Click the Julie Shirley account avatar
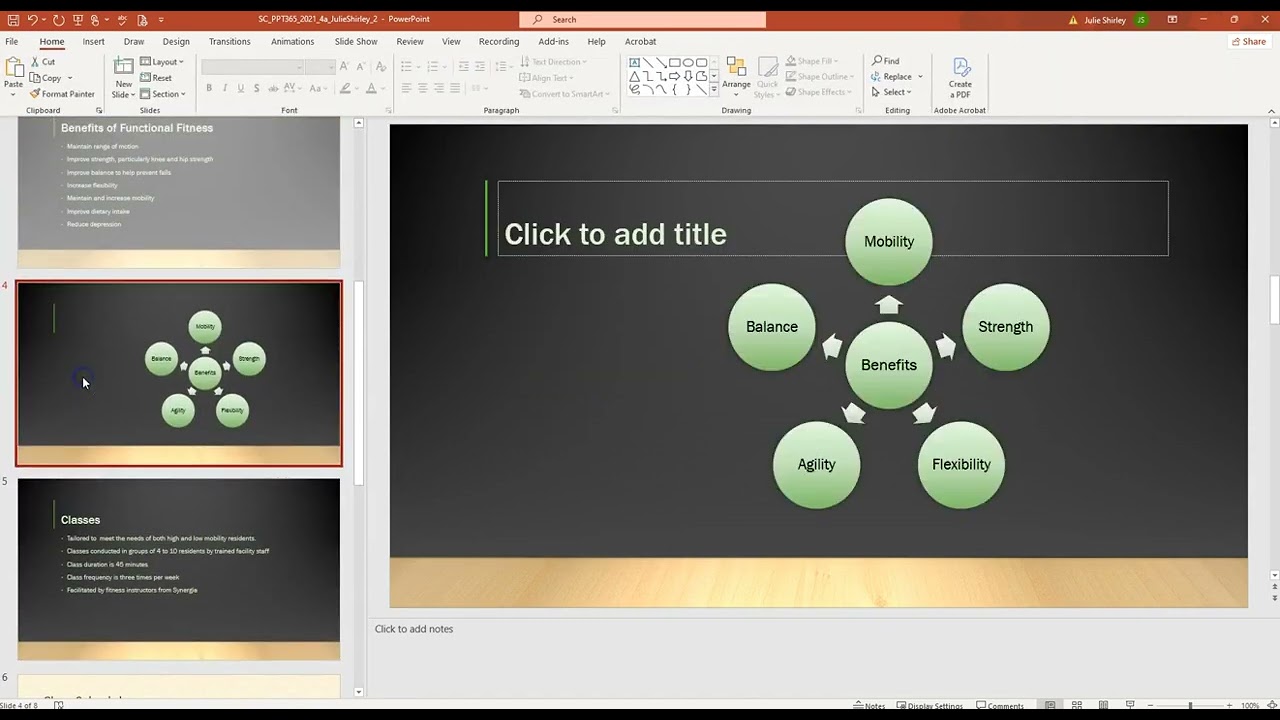 coord(1141,20)
